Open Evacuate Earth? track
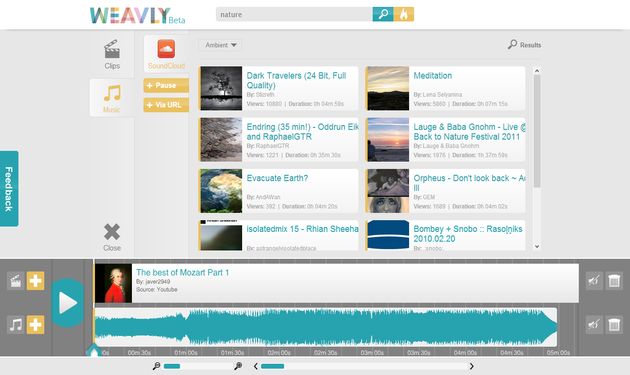This screenshot has width=630, height=375. pos(277,178)
